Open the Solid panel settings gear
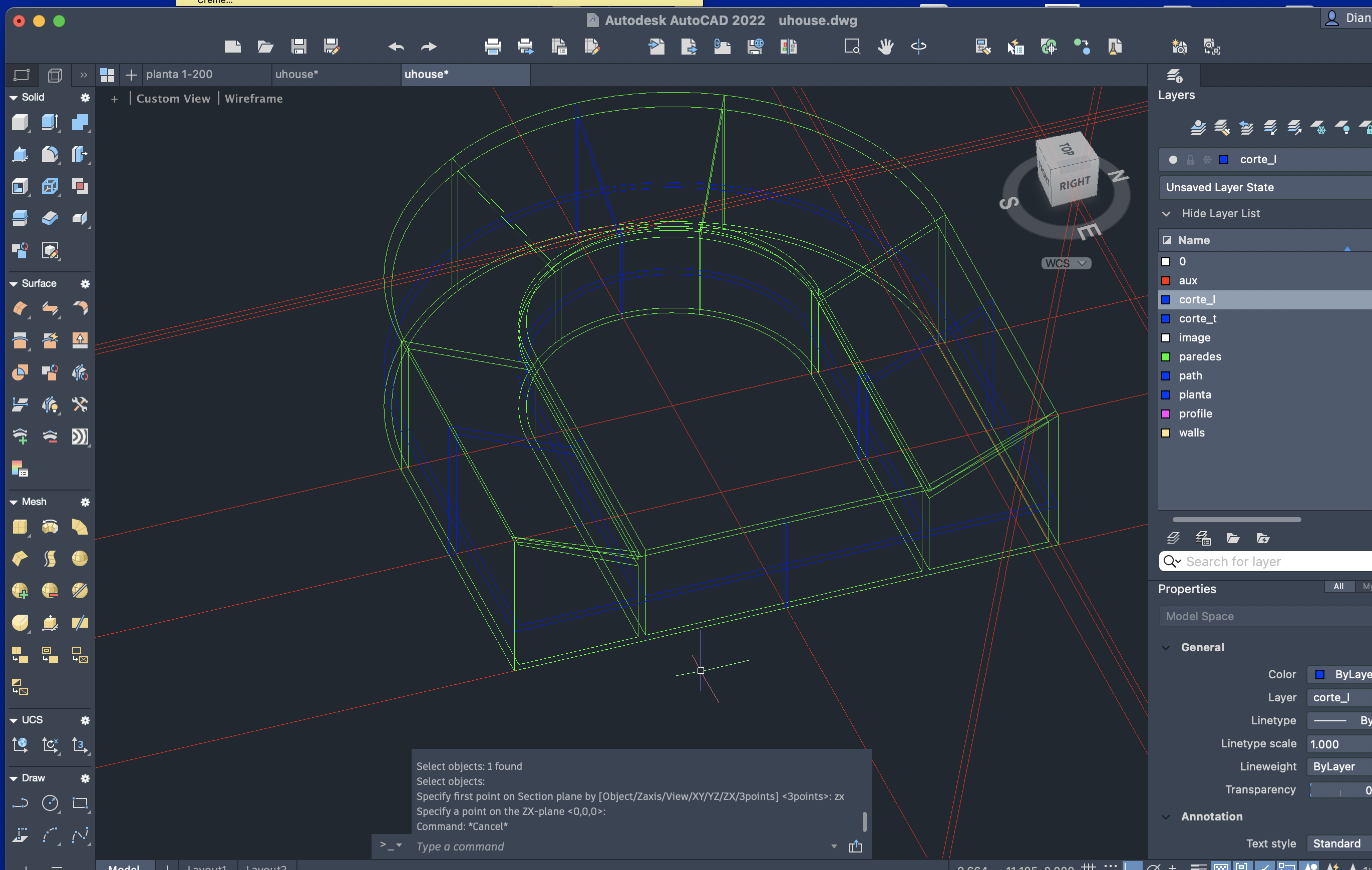 point(85,98)
